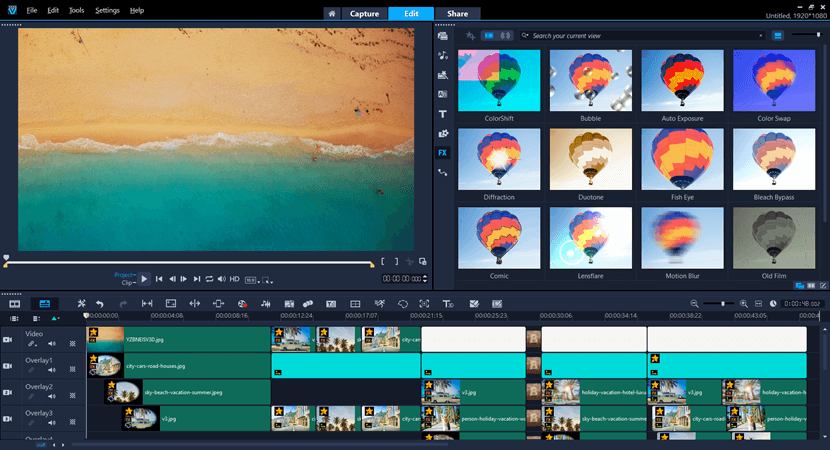Screen dimensions: 830x450
Task: Toggle HD preview mode
Action: [235, 279]
